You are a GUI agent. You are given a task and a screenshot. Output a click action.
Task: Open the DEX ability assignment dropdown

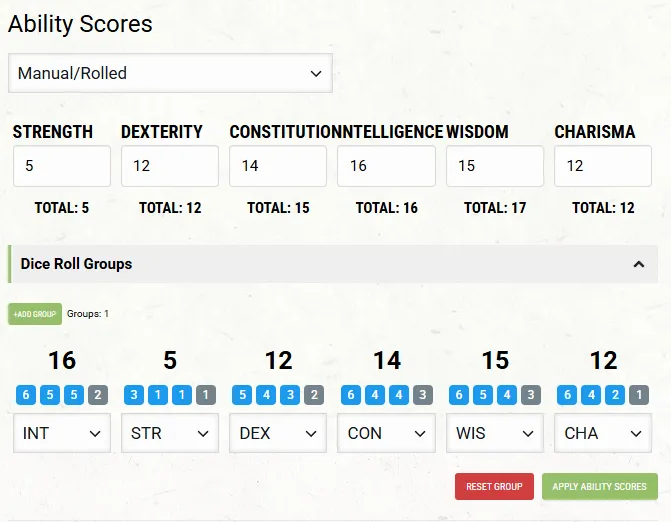278,433
